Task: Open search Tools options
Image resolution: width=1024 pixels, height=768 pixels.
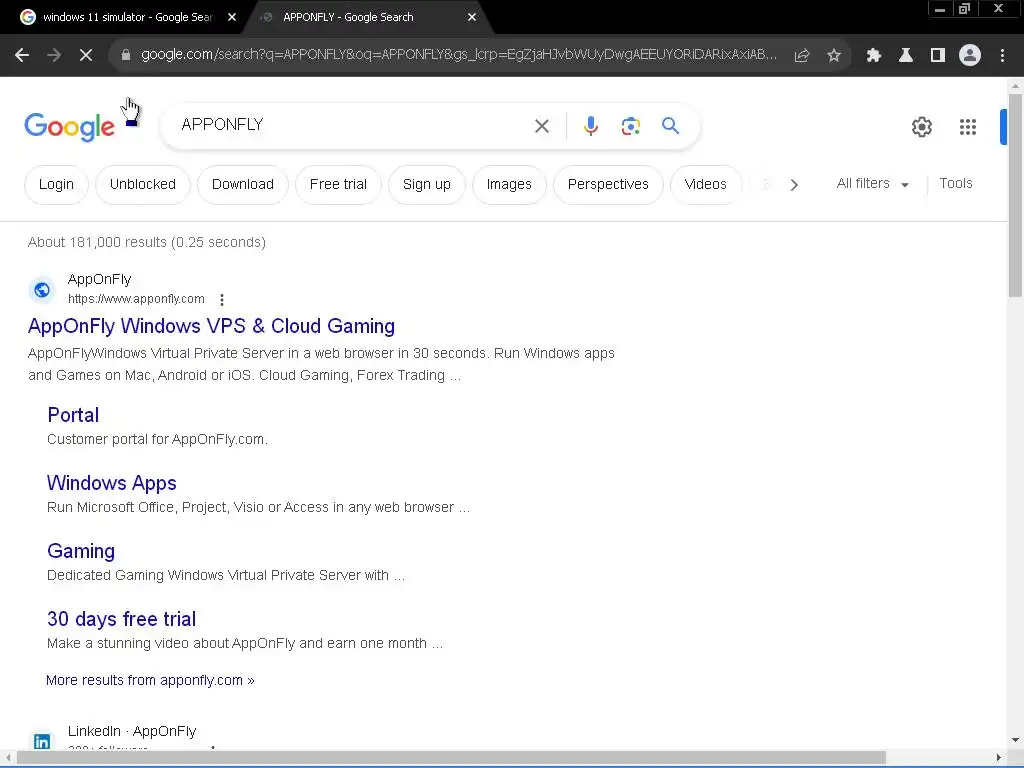Action: click(x=955, y=184)
